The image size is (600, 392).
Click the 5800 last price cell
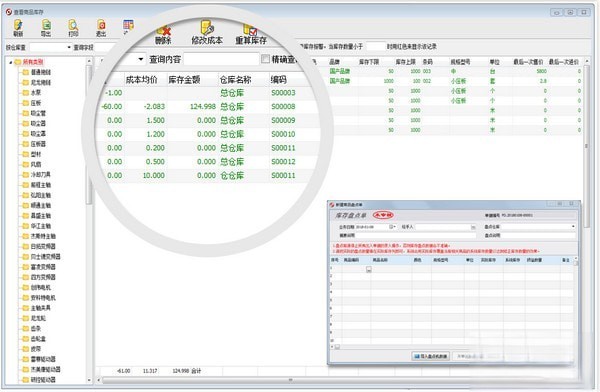[x=541, y=71]
